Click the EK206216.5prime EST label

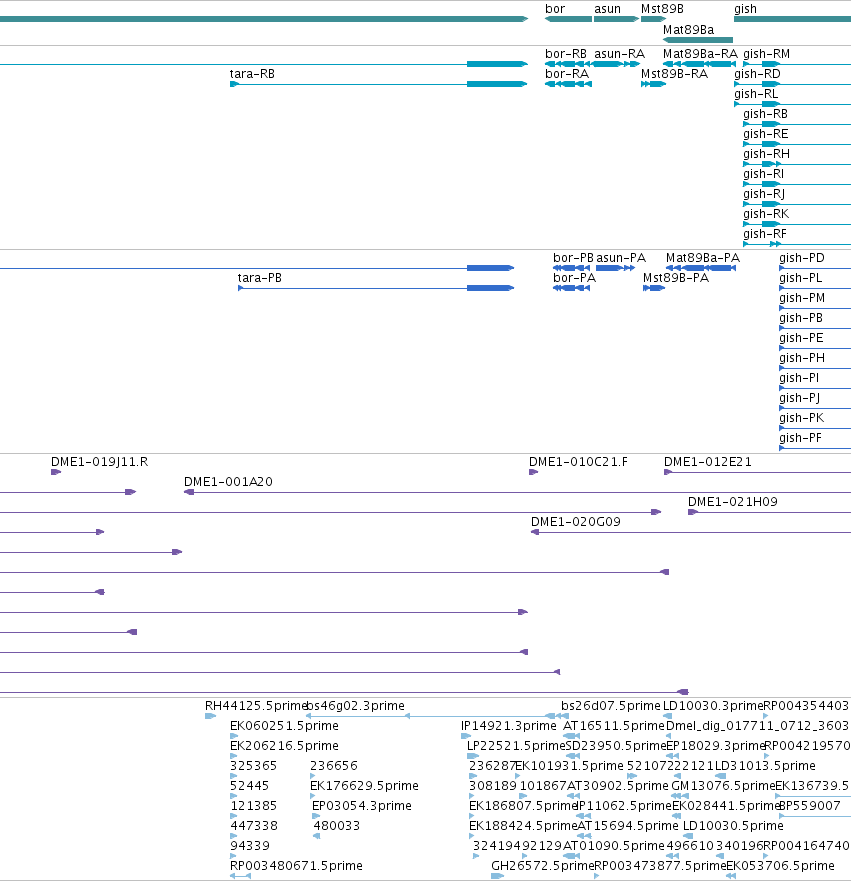pyautogui.click(x=284, y=746)
